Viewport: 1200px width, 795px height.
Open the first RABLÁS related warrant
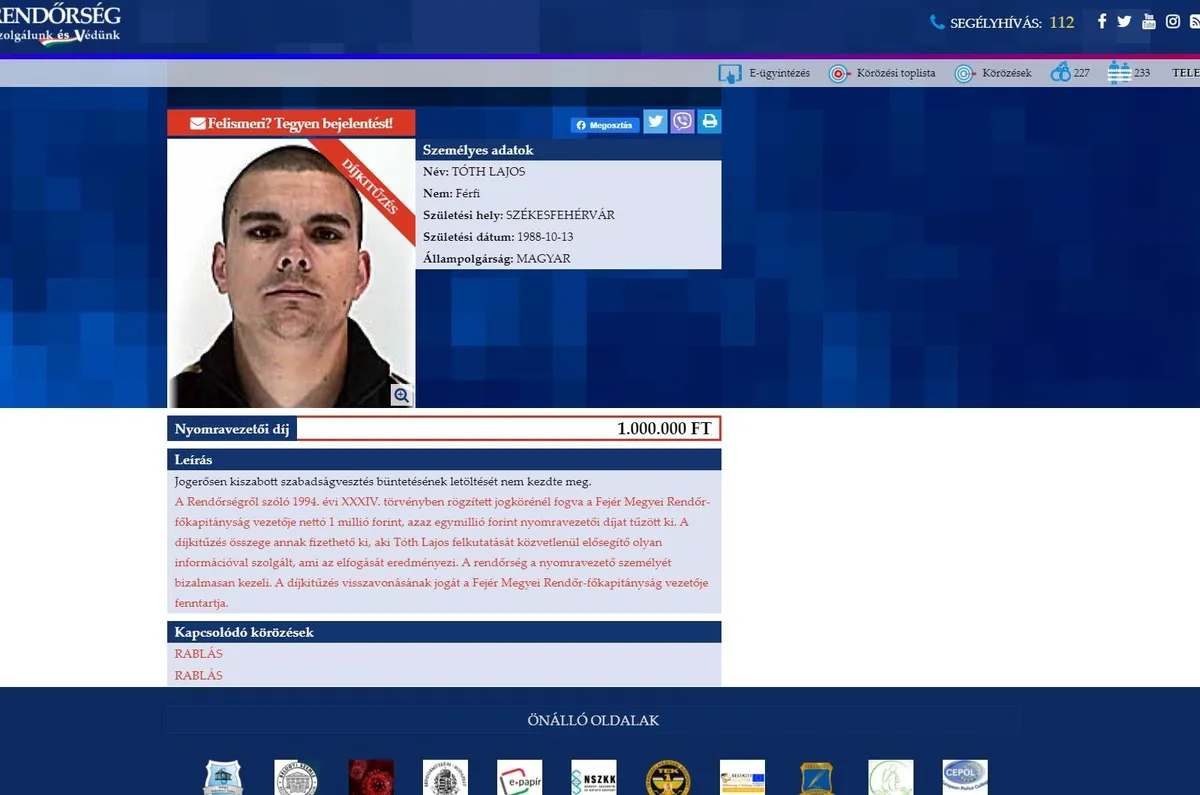pyautogui.click(x=199, y=654)
